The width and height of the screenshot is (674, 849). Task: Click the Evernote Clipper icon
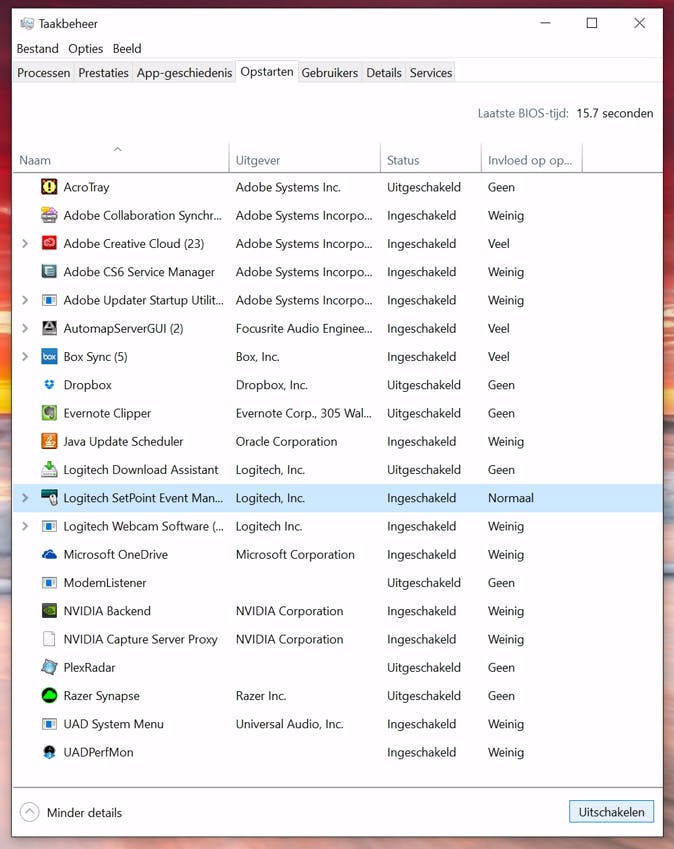[x=49, y=413]
